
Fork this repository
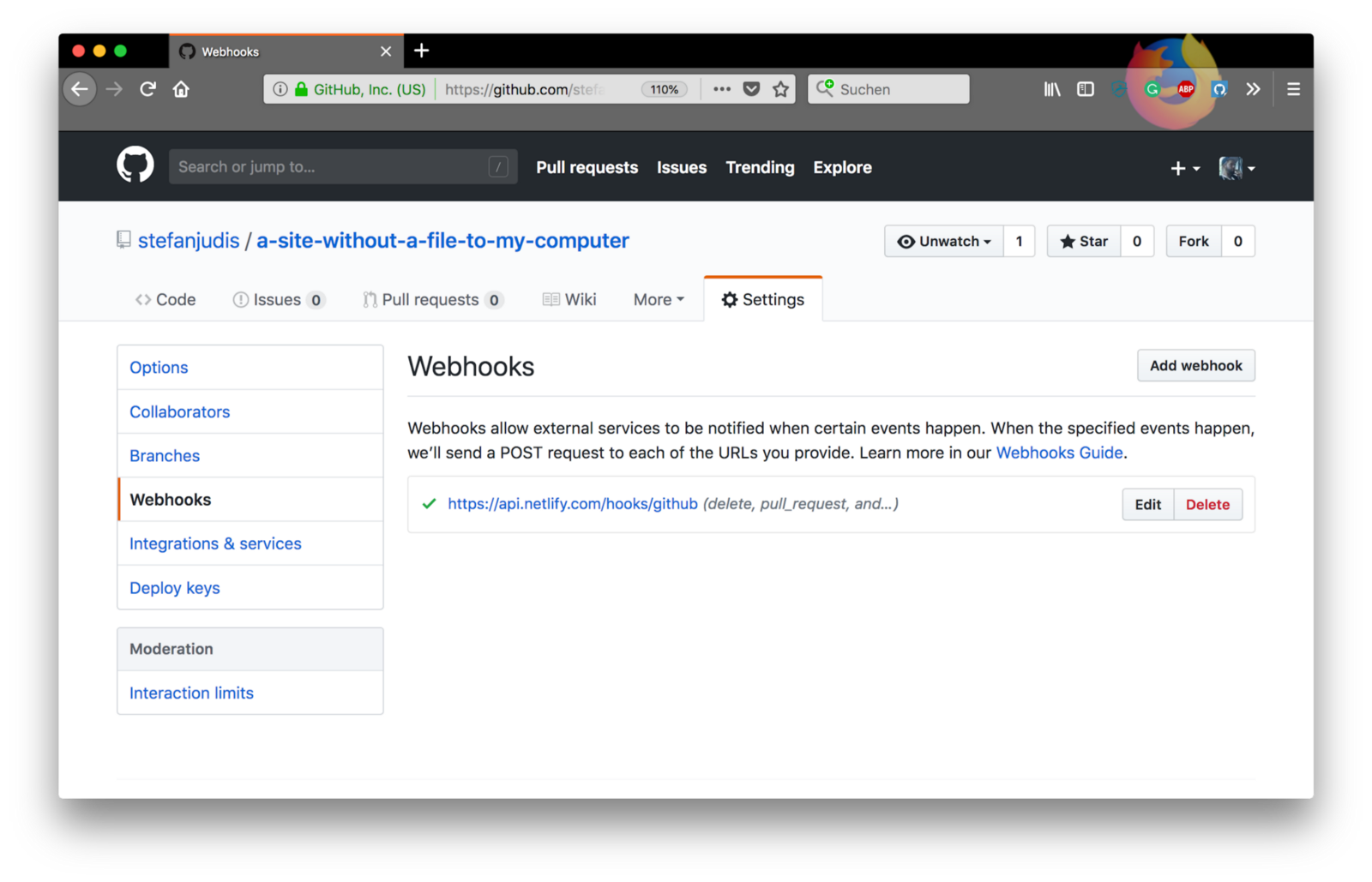pyautogui.click(x=1194, y=242)
